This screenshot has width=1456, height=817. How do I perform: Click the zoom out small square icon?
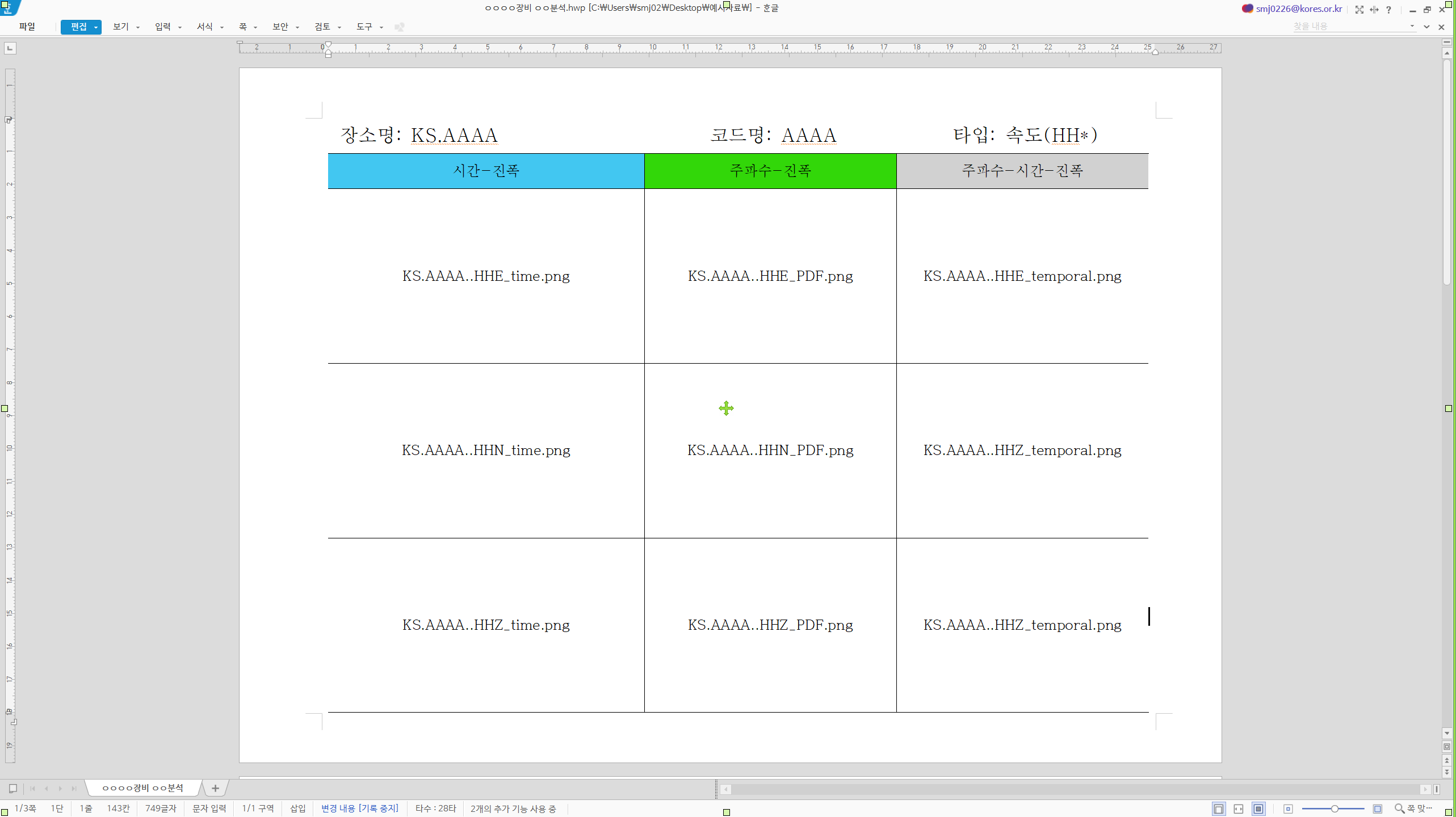pyautogui.click(x=1288, y=809)
